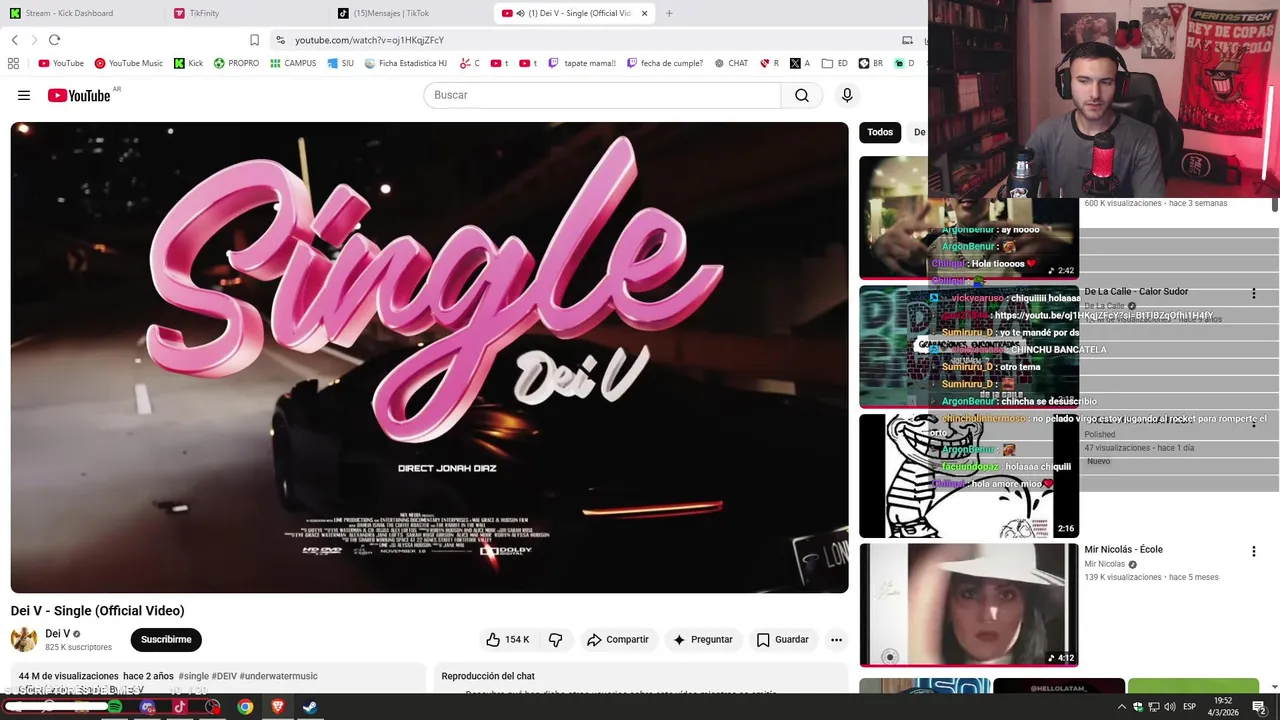1280x720 pixels.
Task: Save video with Guardar button
Action: point(783,640)
